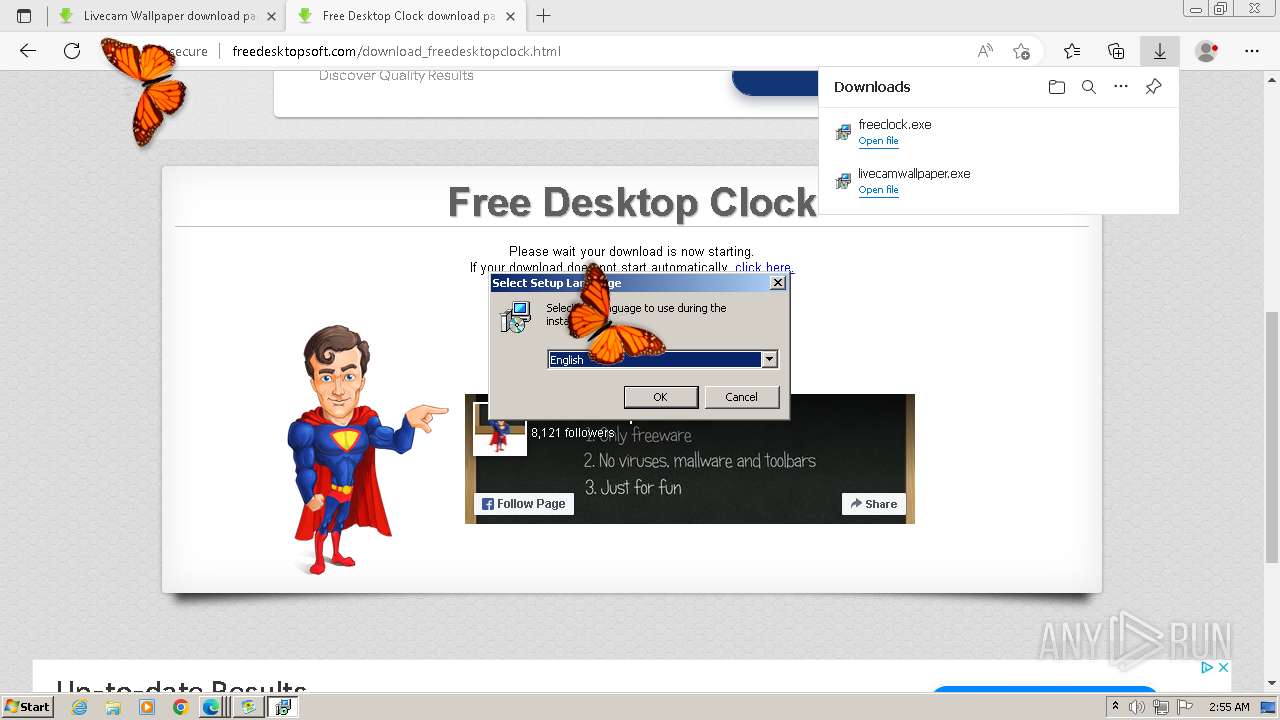Click the 'click here' download link

[x=763, y=267]
